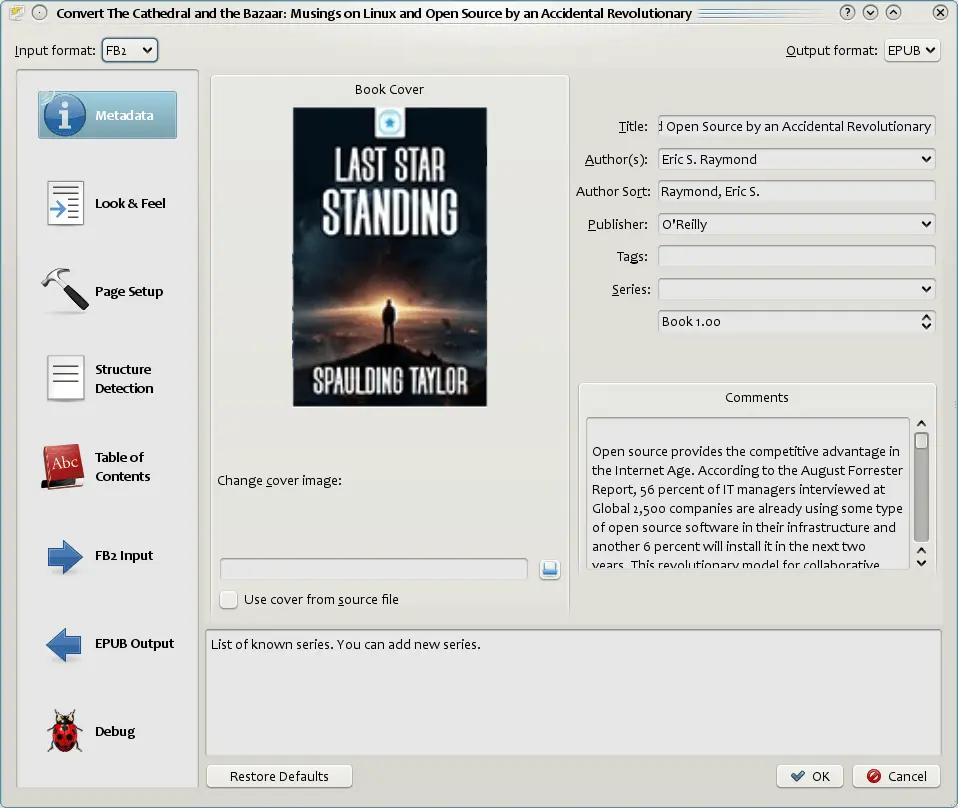Viewport: 958px width, 808px height.
Task: Expand the Series dropdown
Action: pyautogui.click(x=926, y=289)
